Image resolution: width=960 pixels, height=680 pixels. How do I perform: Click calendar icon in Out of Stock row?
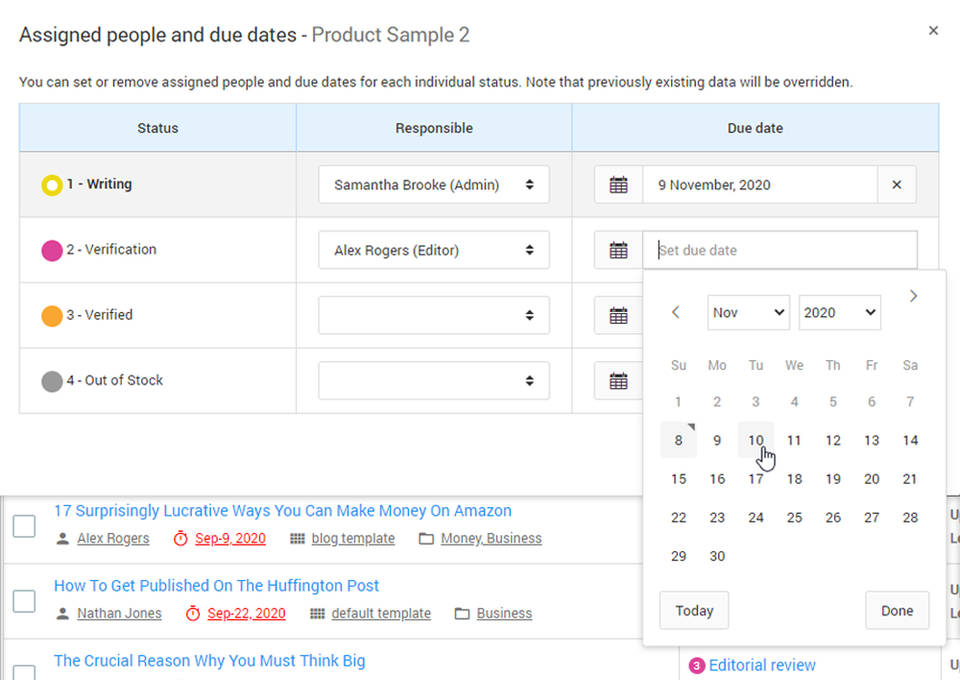pyautogui.click(x=618, y=381)
